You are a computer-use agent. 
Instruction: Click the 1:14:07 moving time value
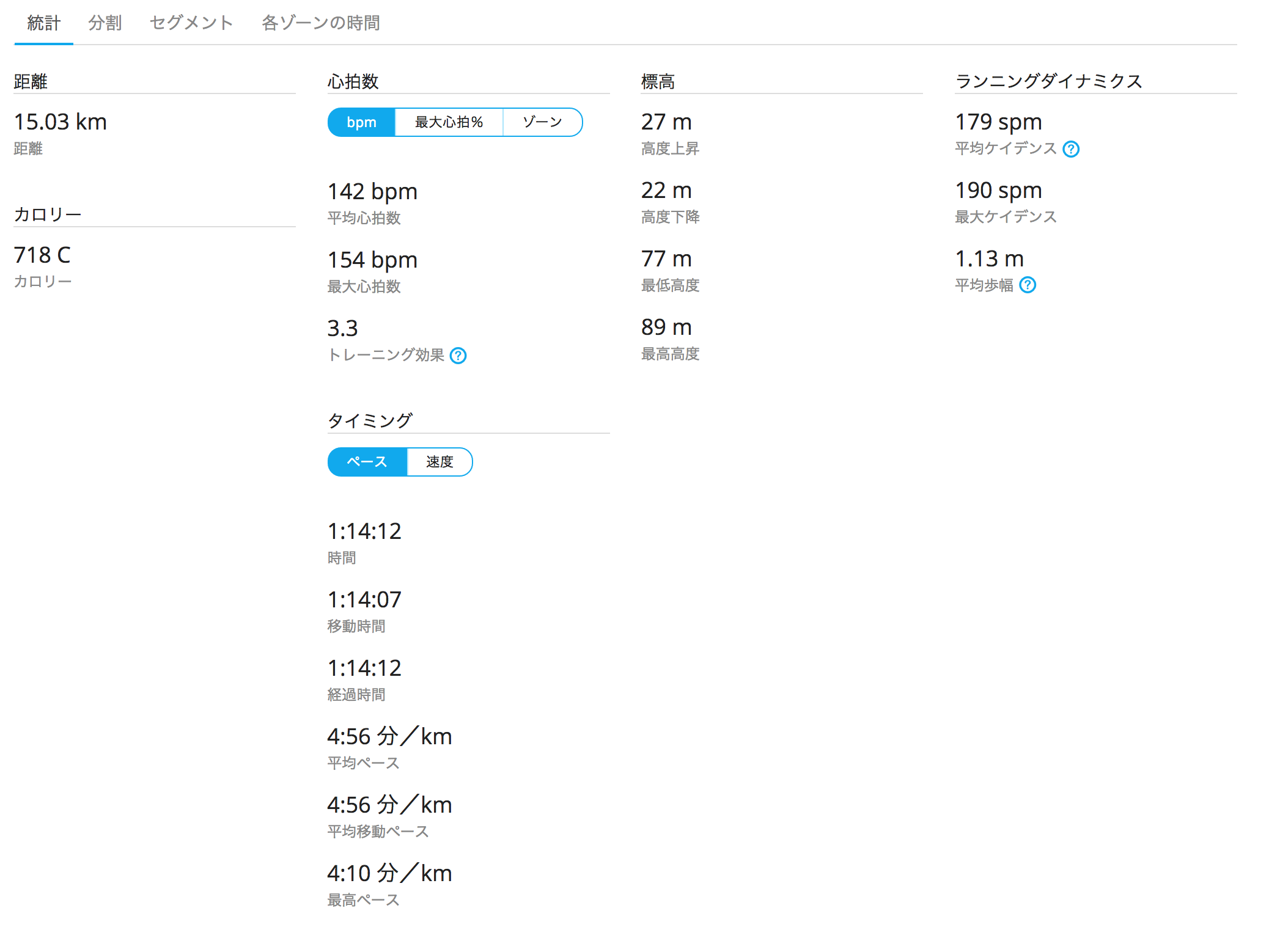(x=365, y=600)
